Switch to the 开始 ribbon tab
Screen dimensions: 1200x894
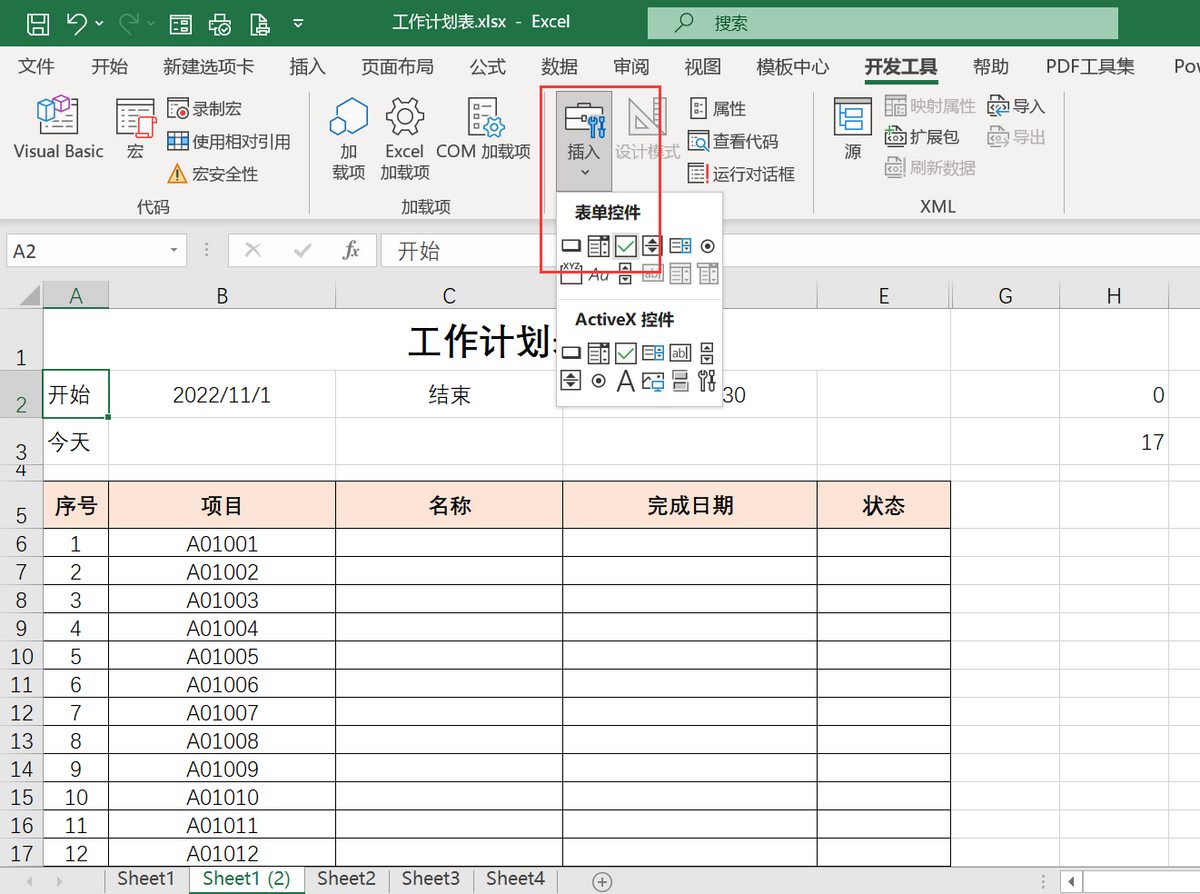109,67
